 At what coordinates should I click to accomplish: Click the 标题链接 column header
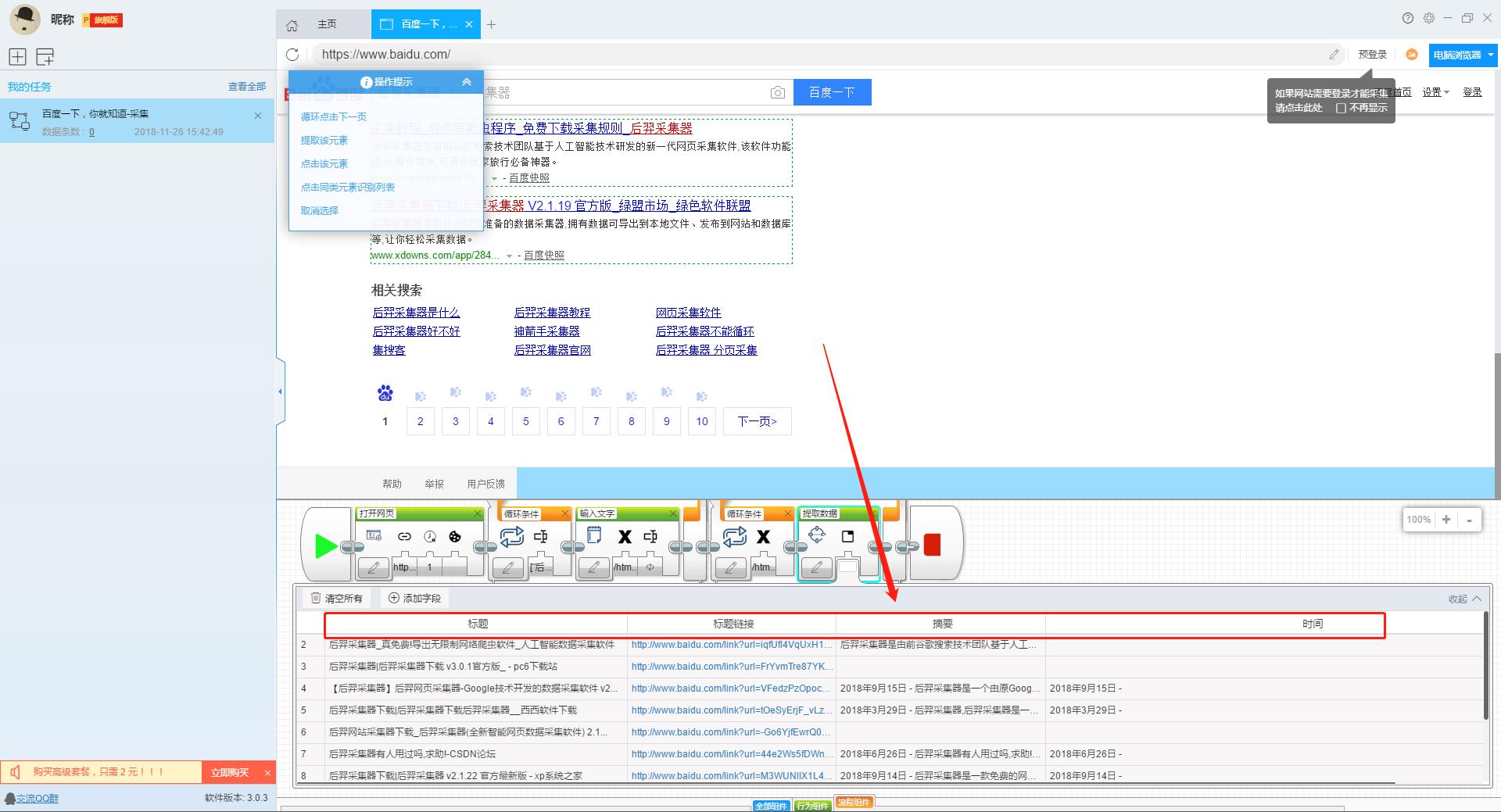pos(733,624)
